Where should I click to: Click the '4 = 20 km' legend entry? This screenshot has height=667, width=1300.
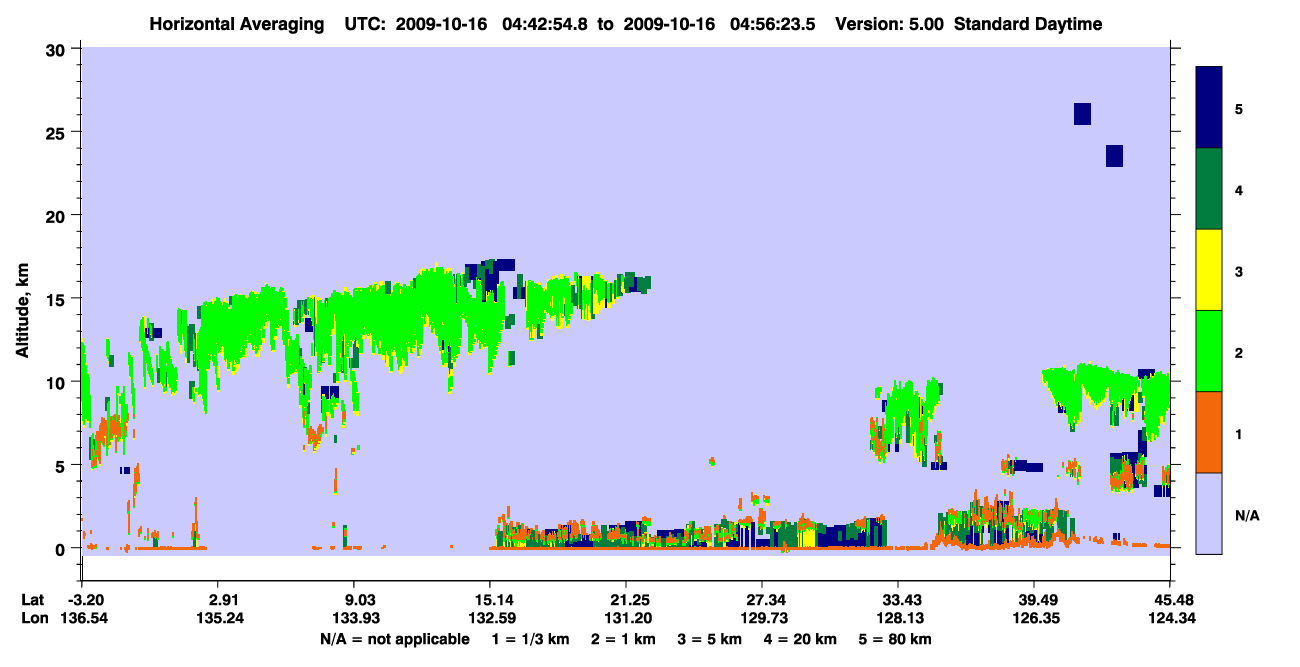click(801, 638)
